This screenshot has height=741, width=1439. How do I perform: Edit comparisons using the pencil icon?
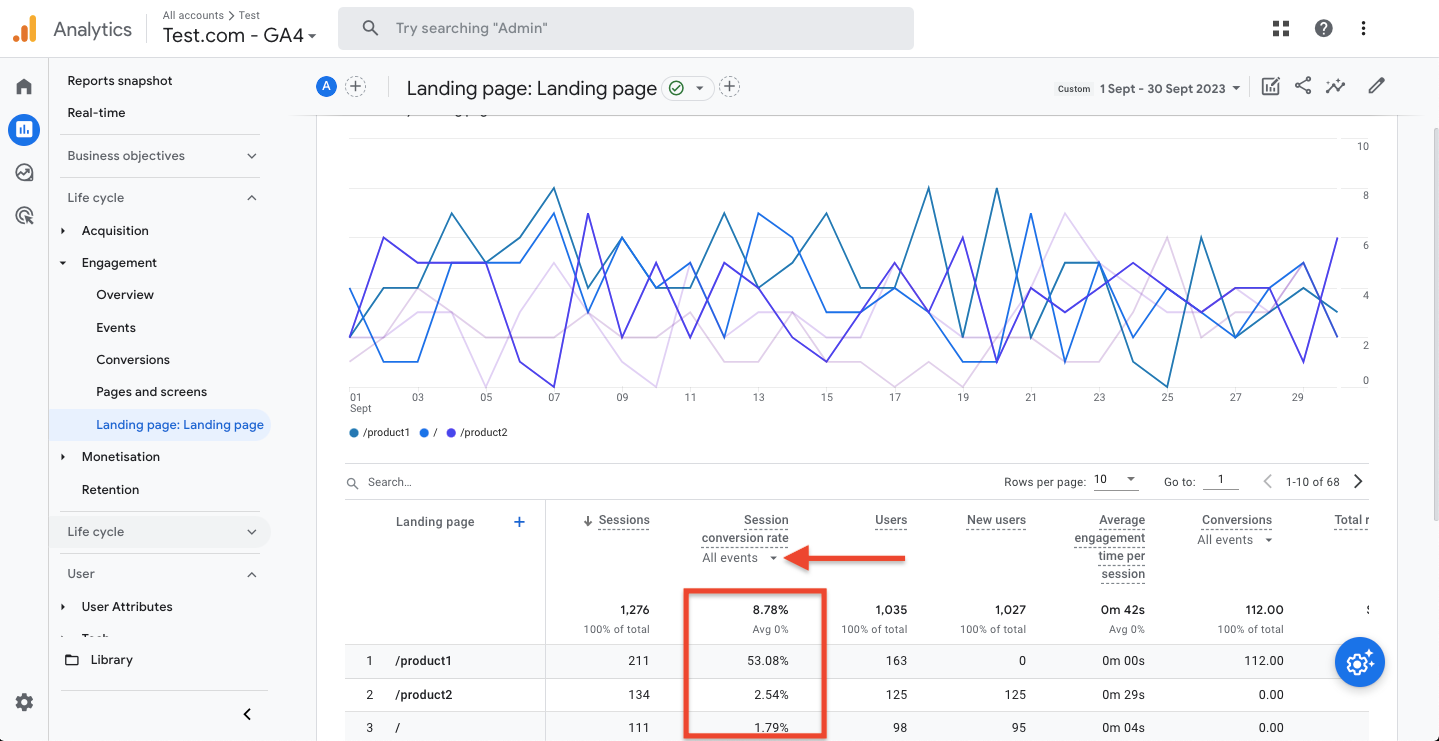1376,86
